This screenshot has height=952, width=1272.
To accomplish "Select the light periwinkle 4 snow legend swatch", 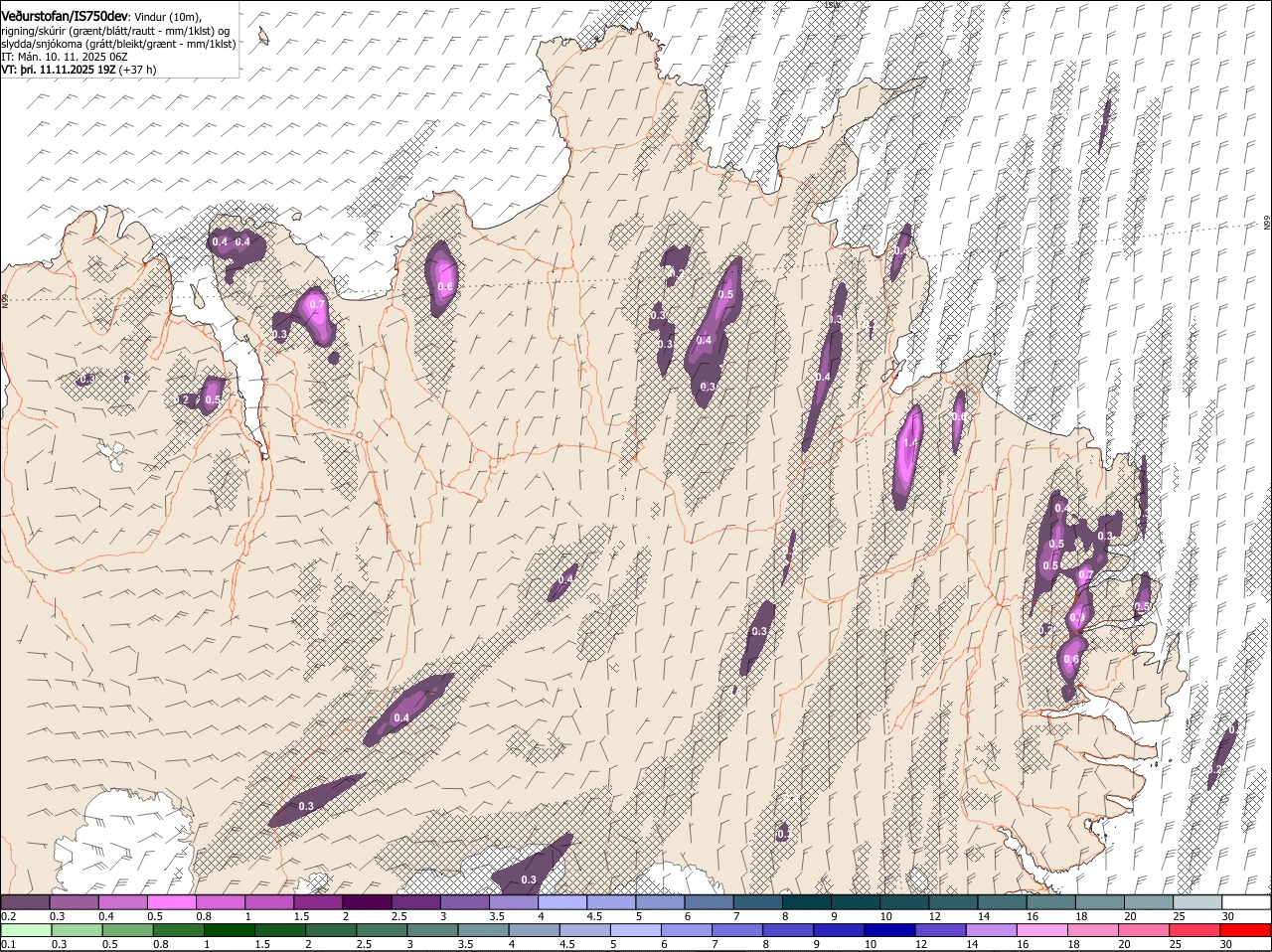I will click(x=562, y=901).
